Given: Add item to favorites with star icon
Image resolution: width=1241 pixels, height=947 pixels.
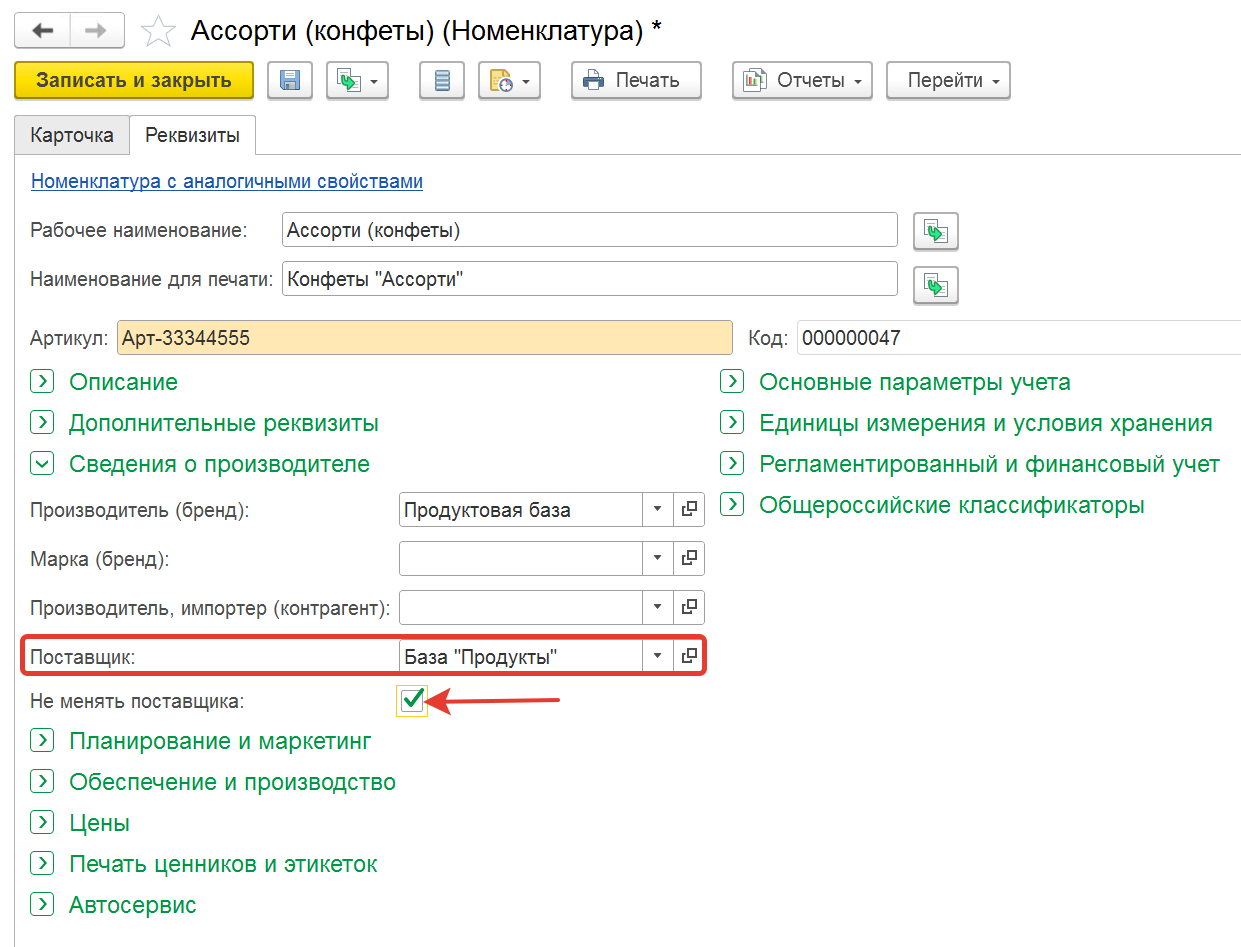Looking at the screenshot, I should pos(157,32).
